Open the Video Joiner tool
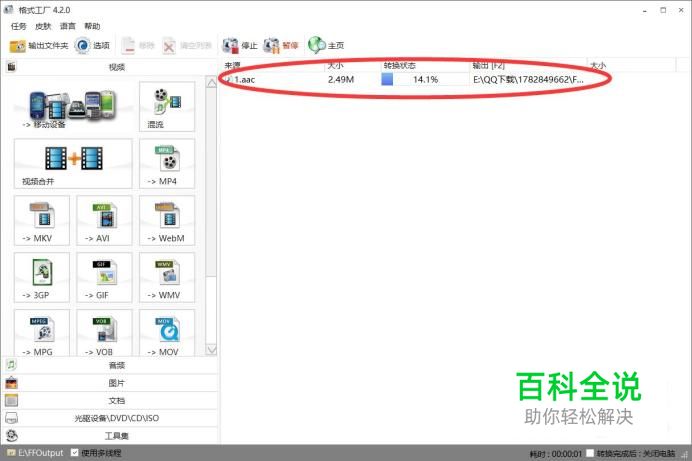692x461 pixels. coord(73,164)
